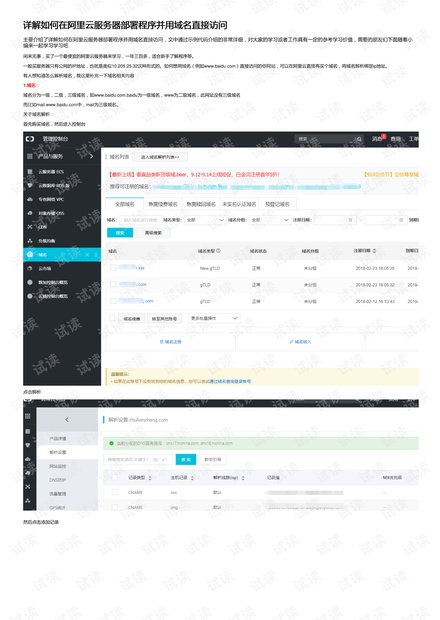Switch to the 未实名认证域名 tab
440x620 pixels.
click(239, 204)
